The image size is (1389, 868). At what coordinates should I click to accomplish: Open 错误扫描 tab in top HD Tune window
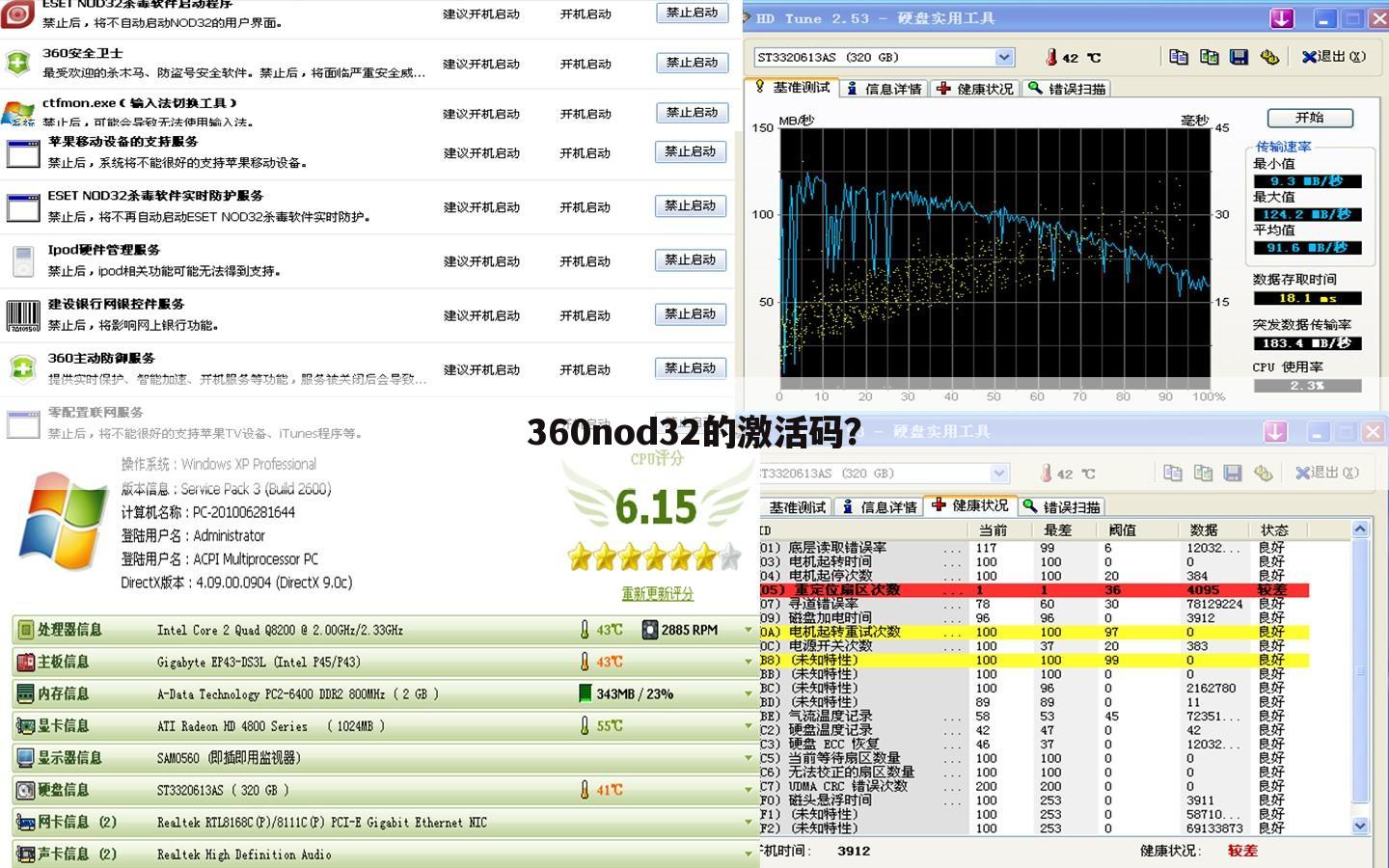(x=1068, y=89)
